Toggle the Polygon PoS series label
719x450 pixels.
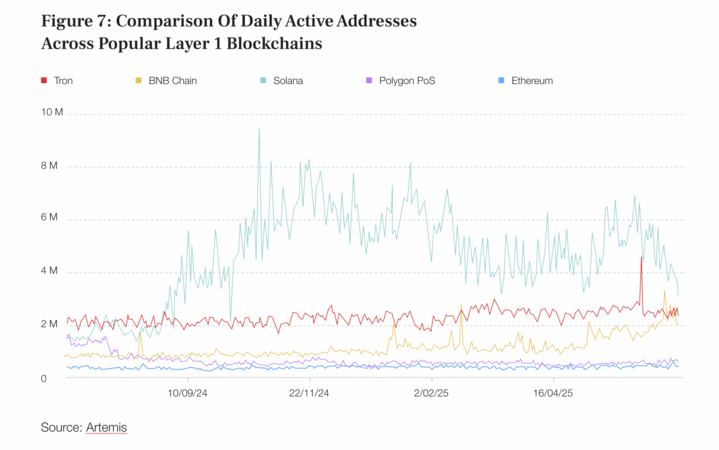tap(407, 80)
